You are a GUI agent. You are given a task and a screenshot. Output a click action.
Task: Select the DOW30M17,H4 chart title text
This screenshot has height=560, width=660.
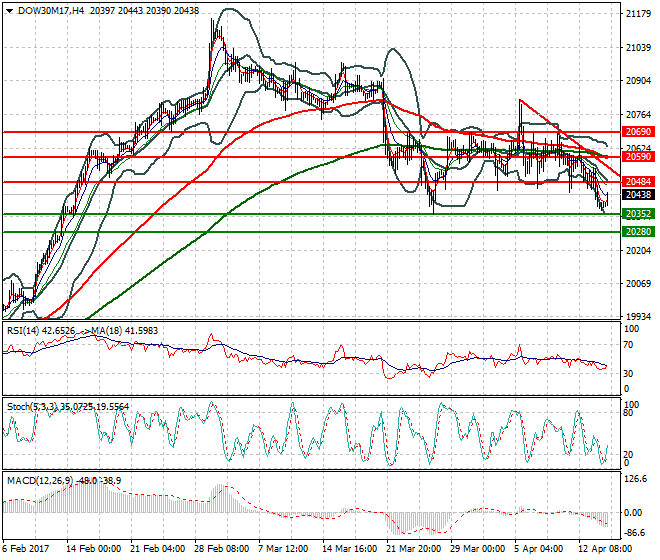51,11
